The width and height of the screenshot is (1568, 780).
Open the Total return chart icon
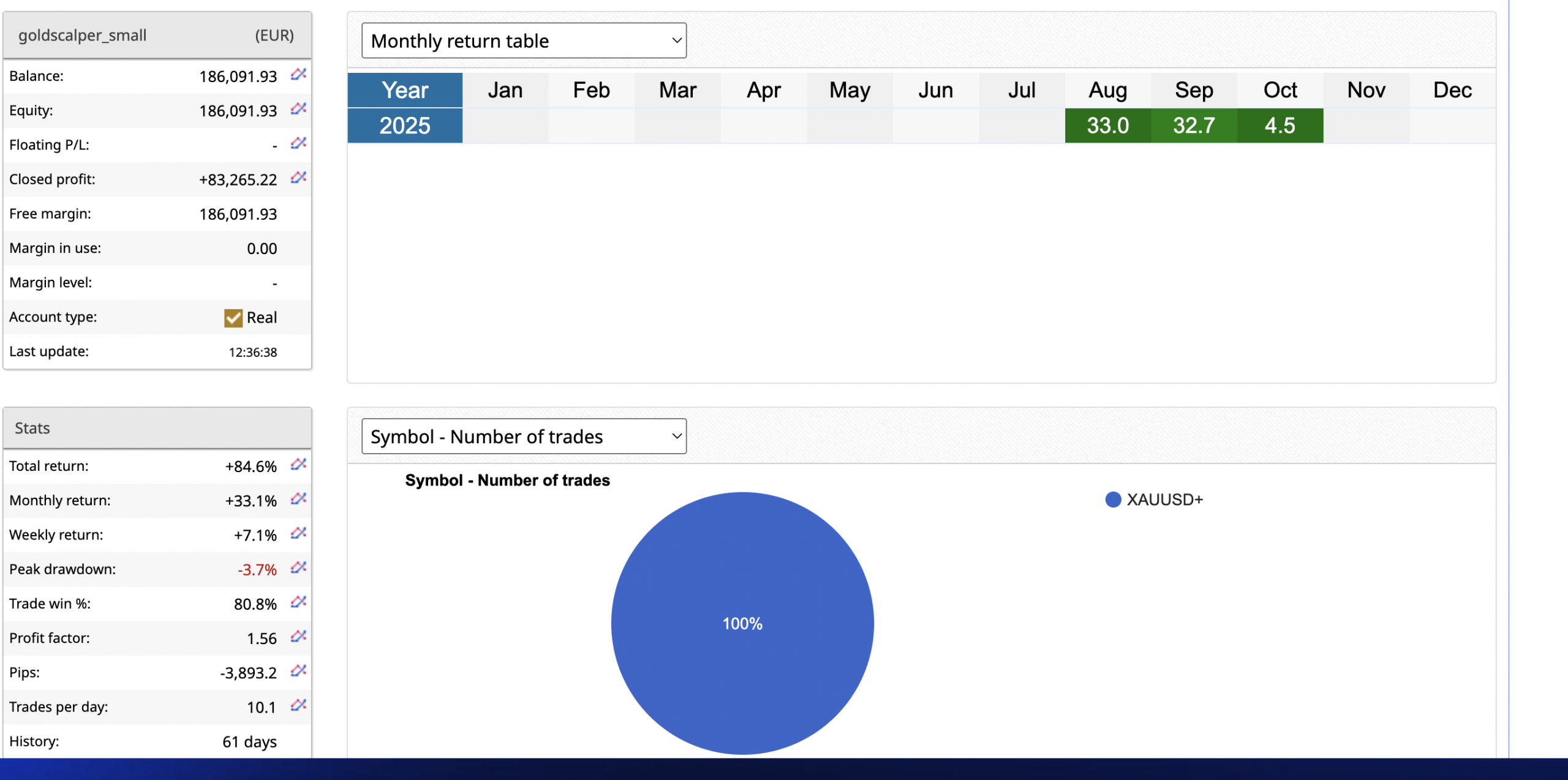click(298, 465)
